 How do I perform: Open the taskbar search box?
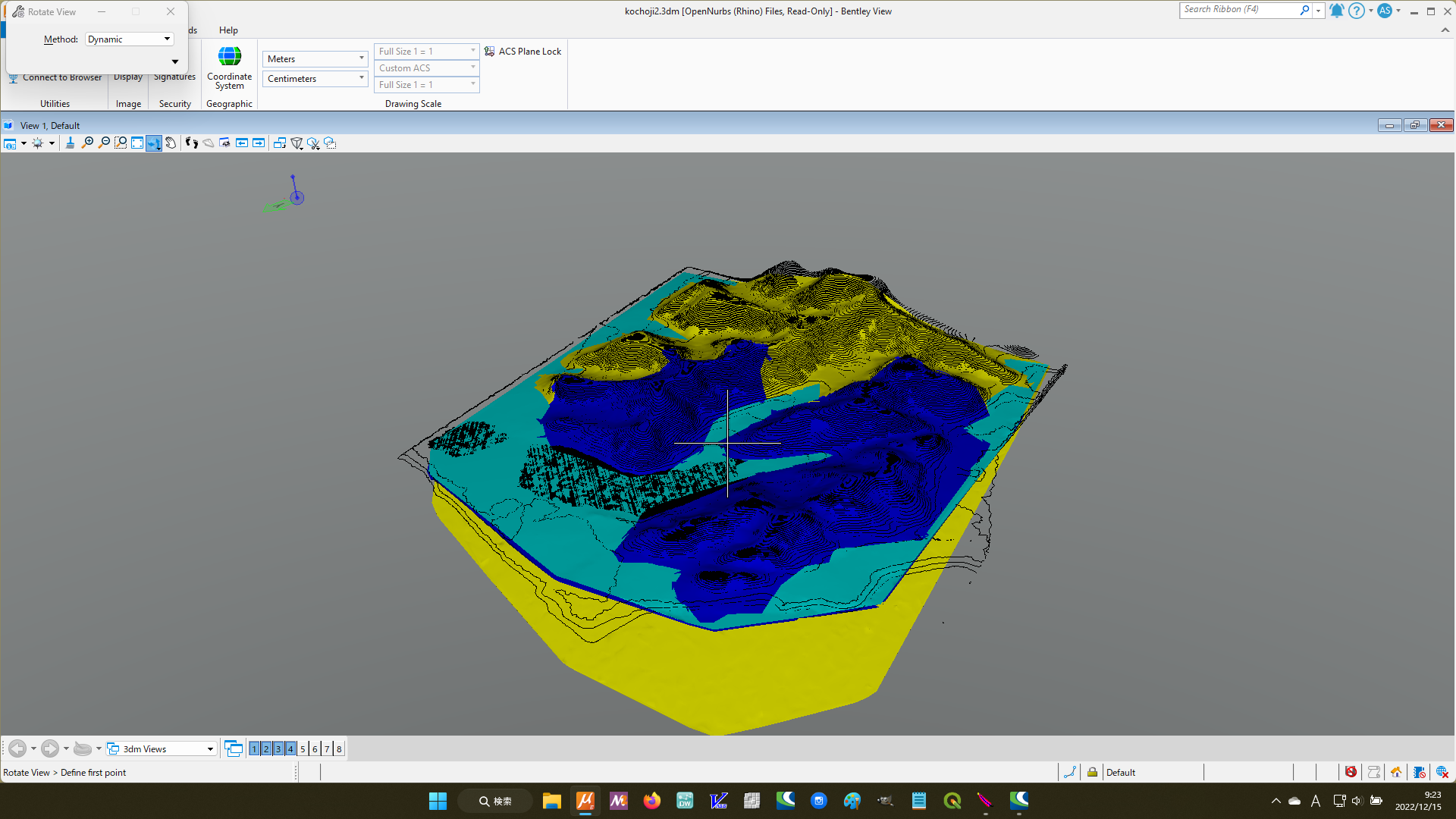pyautogui.click(x=495, y=801)
